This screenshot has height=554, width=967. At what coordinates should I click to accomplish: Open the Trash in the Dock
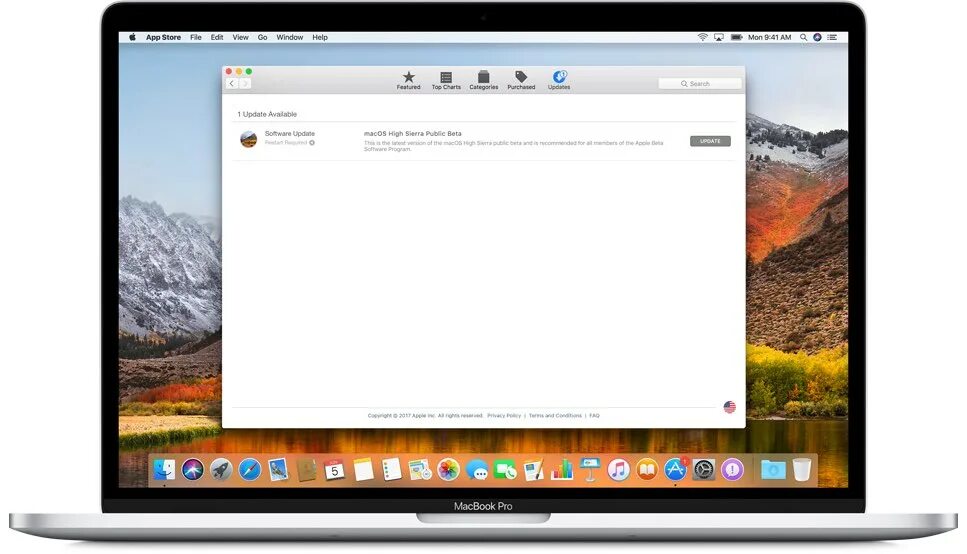click(802, 469)
